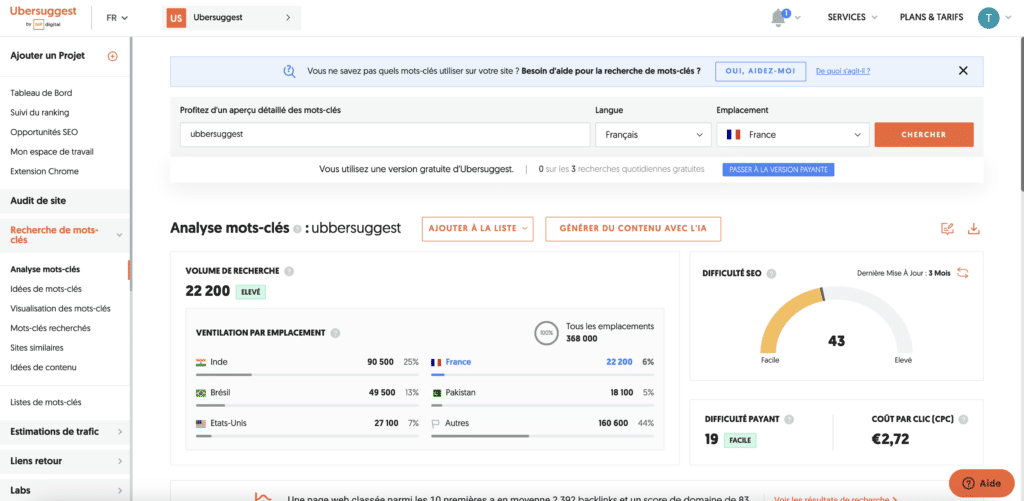Click the Autres search share bar
Image resolution: width=1024 pixels, height=501 pixels.
tap(542, 436)
